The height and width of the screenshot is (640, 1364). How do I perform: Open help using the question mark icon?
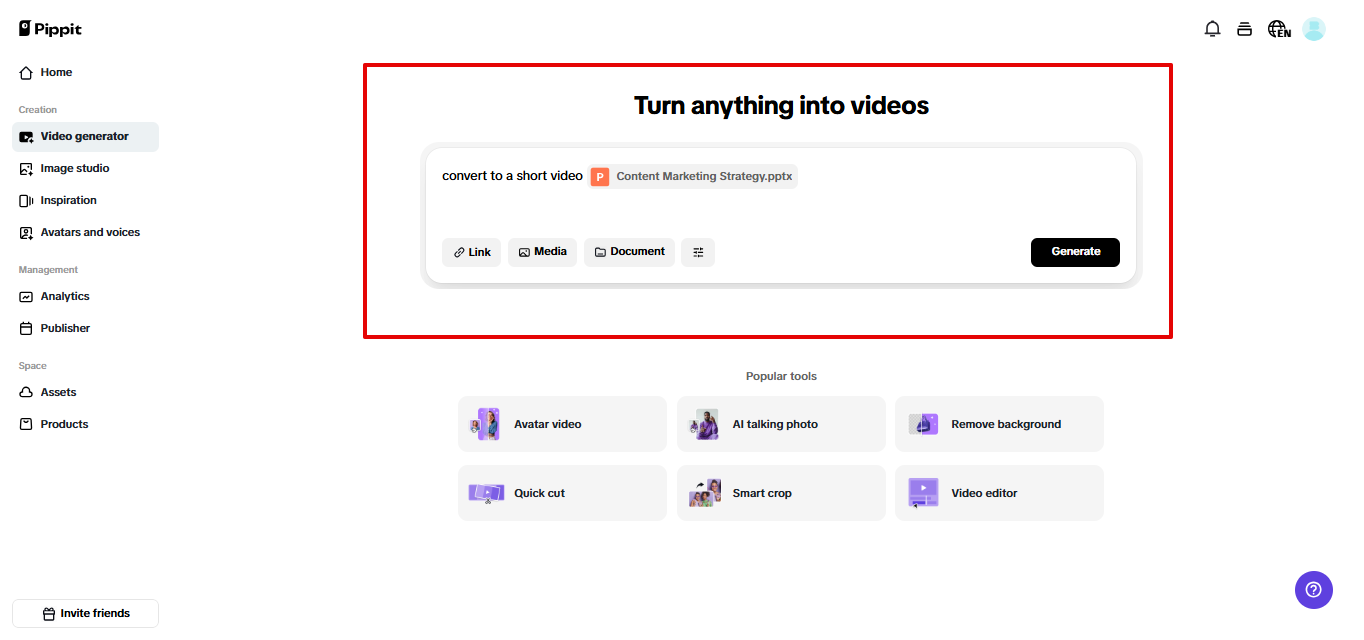[1313, 590]
